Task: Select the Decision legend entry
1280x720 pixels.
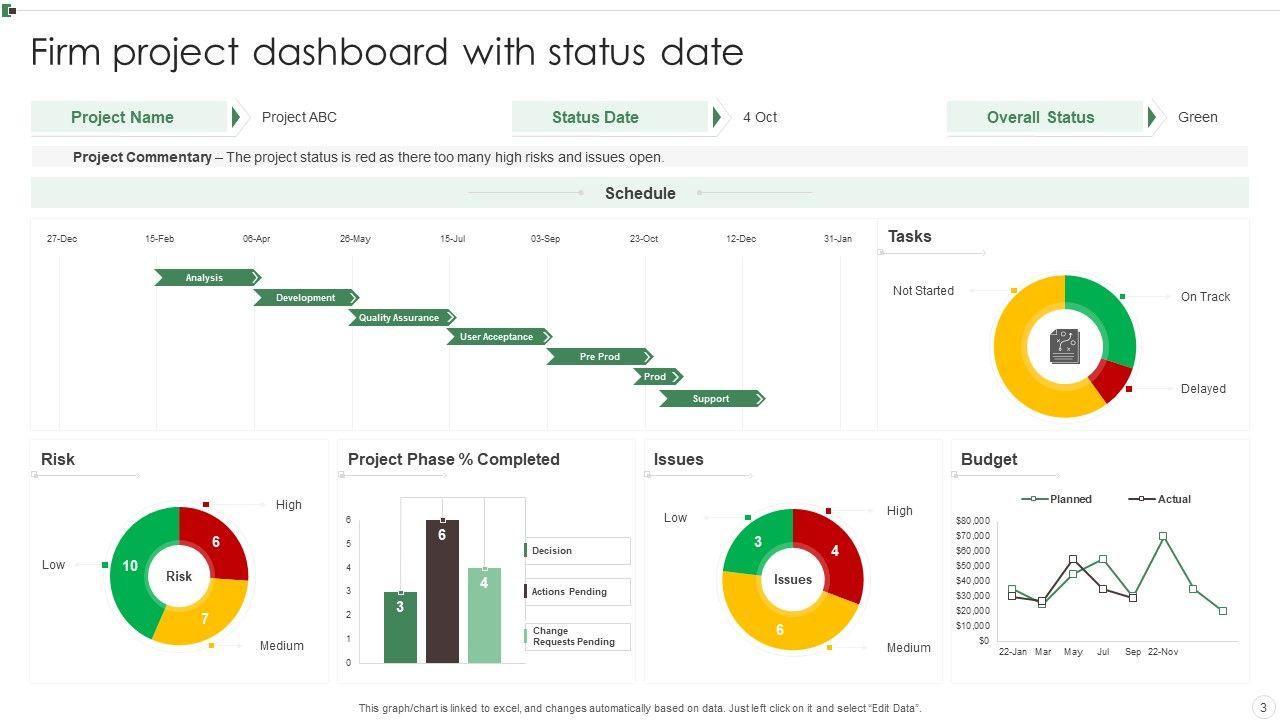Action: pyautogui.click(x=577, y=551)
